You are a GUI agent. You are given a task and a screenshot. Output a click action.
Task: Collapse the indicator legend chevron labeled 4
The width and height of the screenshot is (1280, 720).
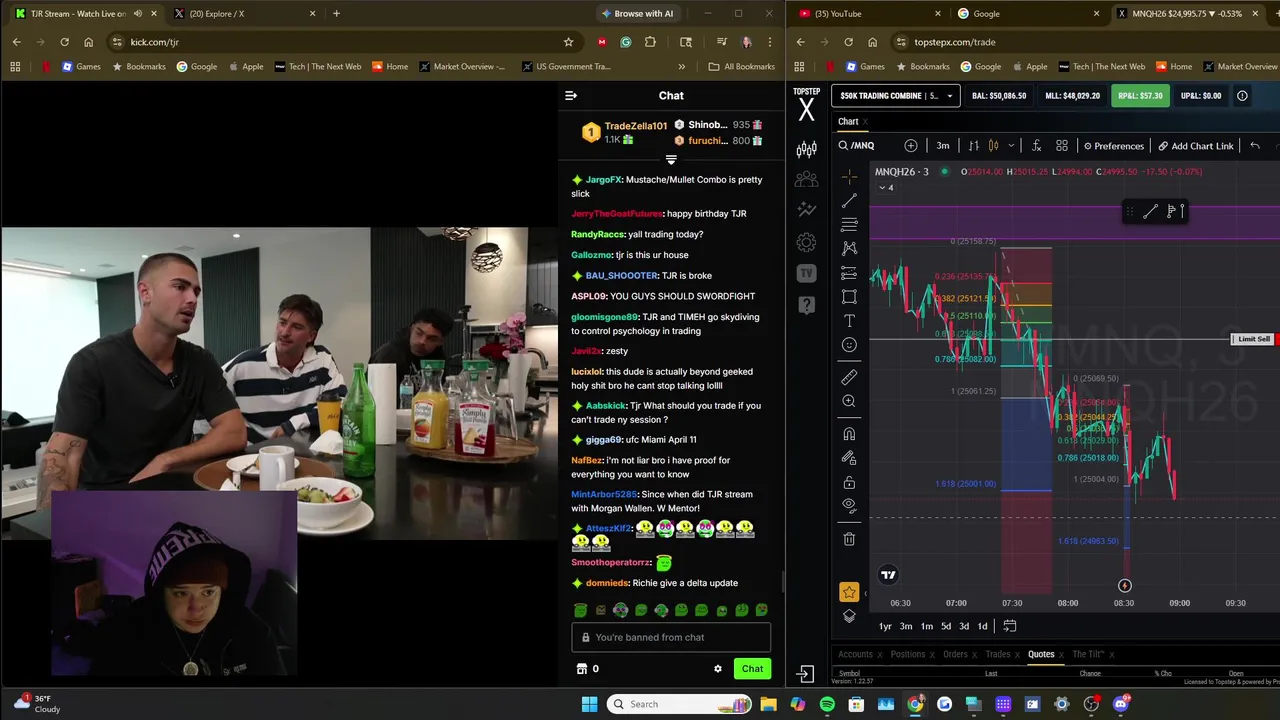click(x=884, y=188)
